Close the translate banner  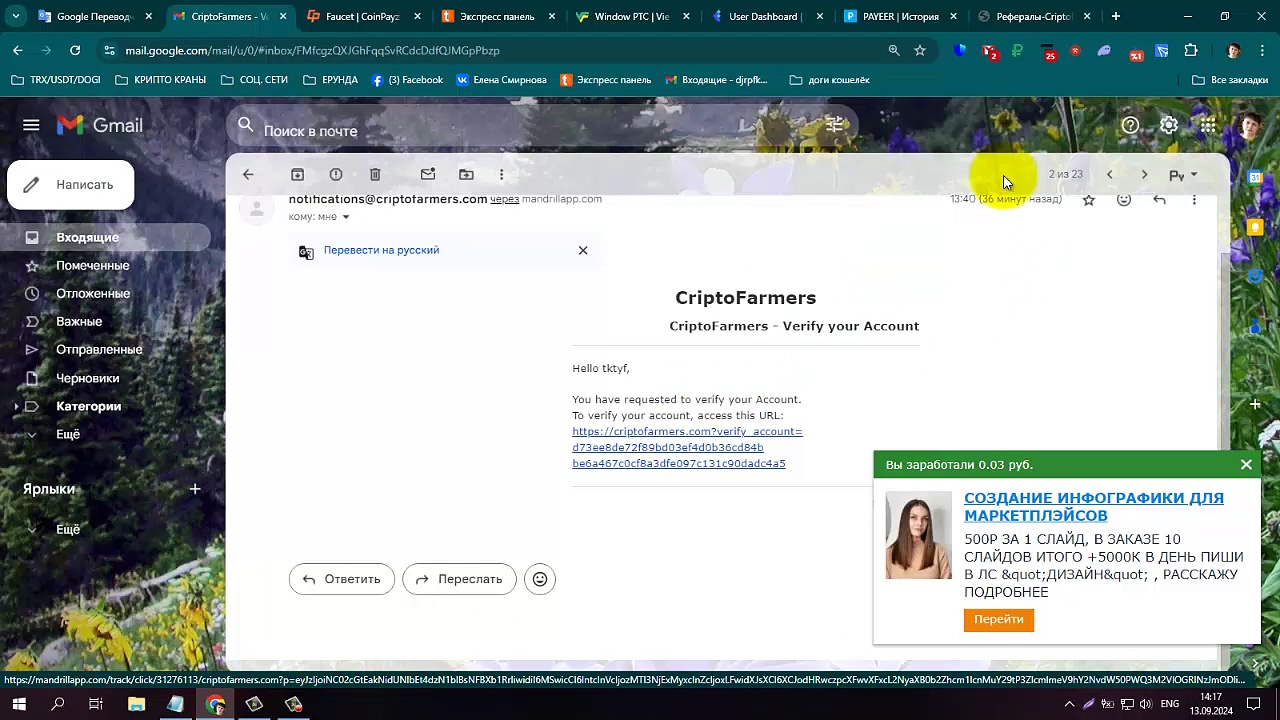[583, 250]
